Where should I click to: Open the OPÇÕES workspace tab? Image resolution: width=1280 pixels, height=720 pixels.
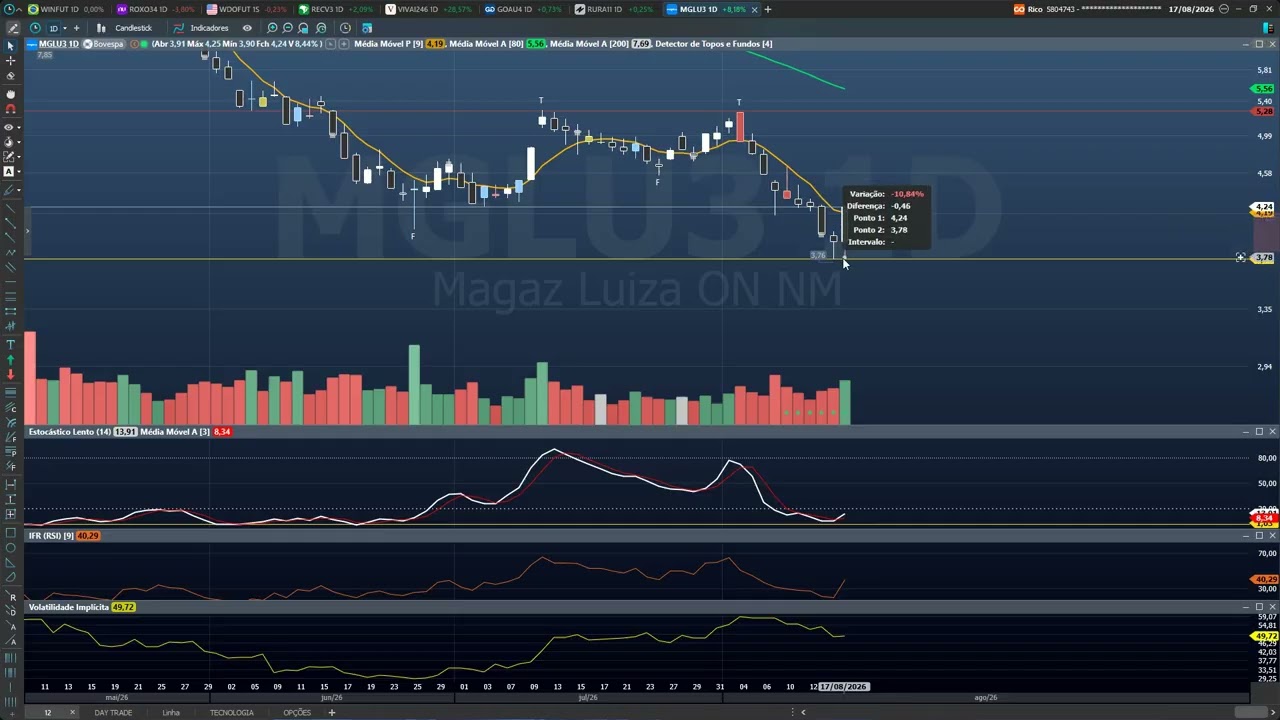coord(297,713)
